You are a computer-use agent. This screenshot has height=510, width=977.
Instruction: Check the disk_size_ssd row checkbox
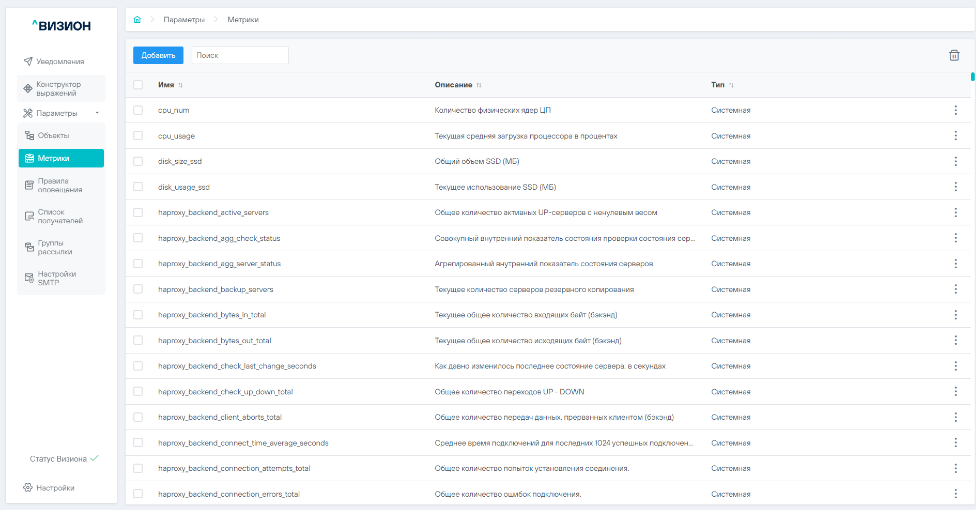[138, 161]
